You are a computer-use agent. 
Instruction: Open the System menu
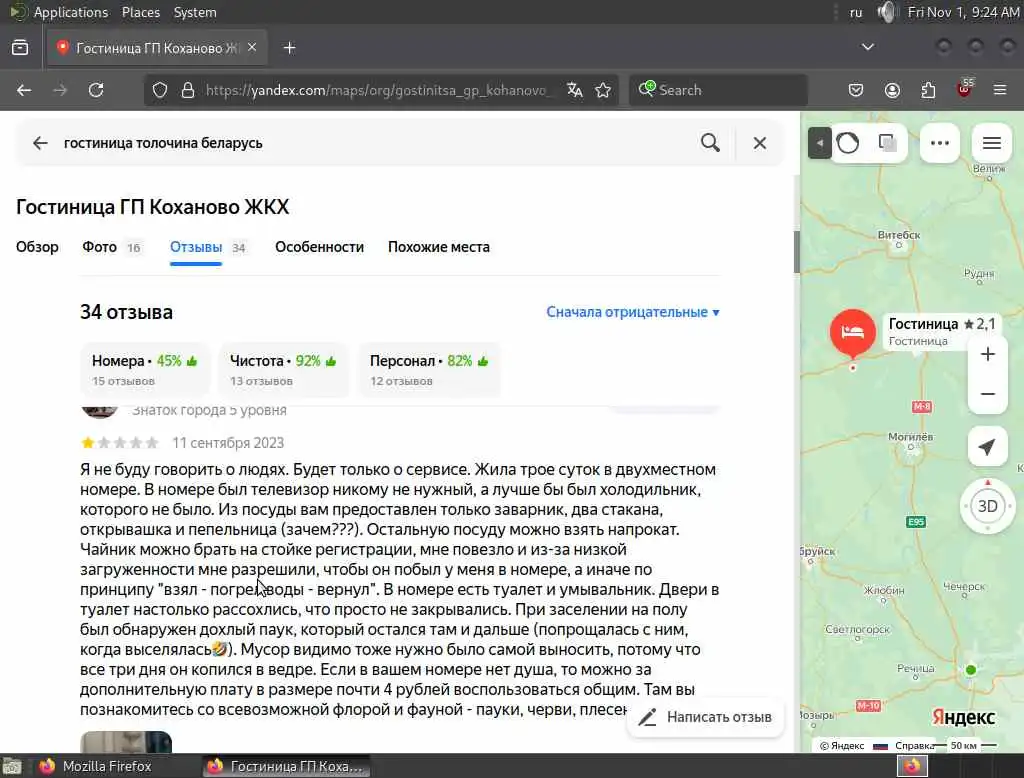tap(195, 12)
